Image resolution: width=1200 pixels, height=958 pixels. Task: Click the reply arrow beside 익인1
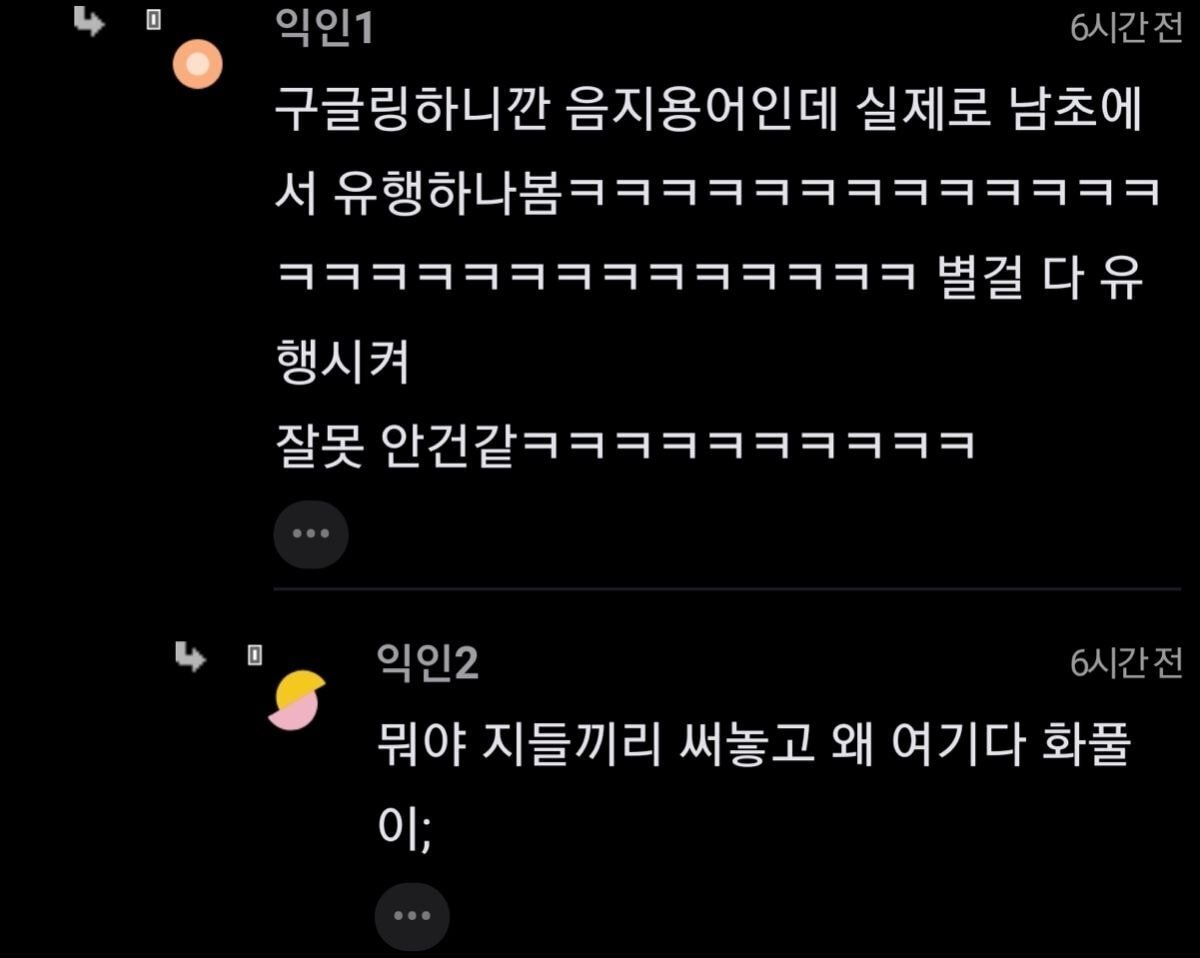pos(90,23)
